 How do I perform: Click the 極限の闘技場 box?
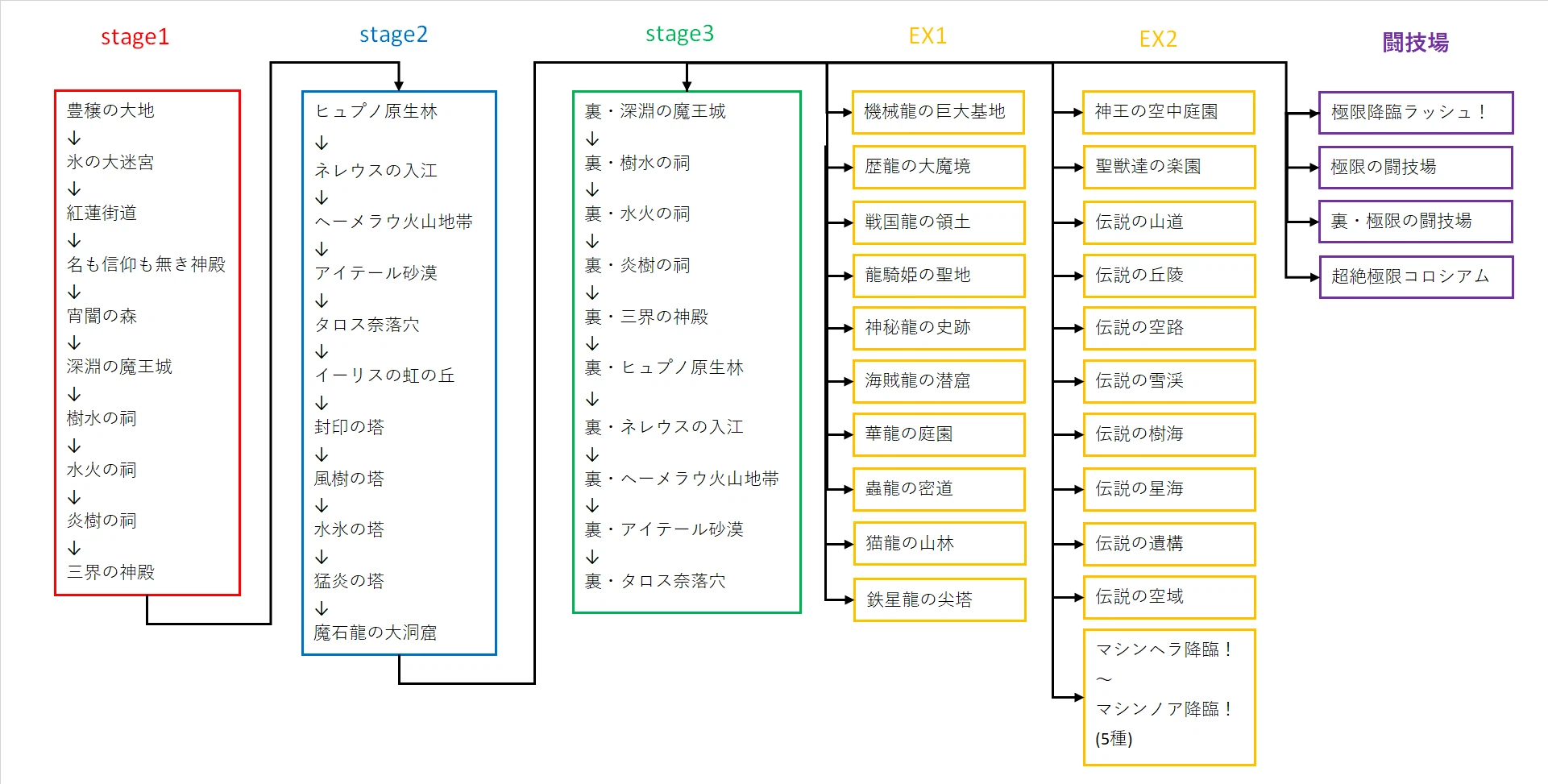tap(1416, 168)
